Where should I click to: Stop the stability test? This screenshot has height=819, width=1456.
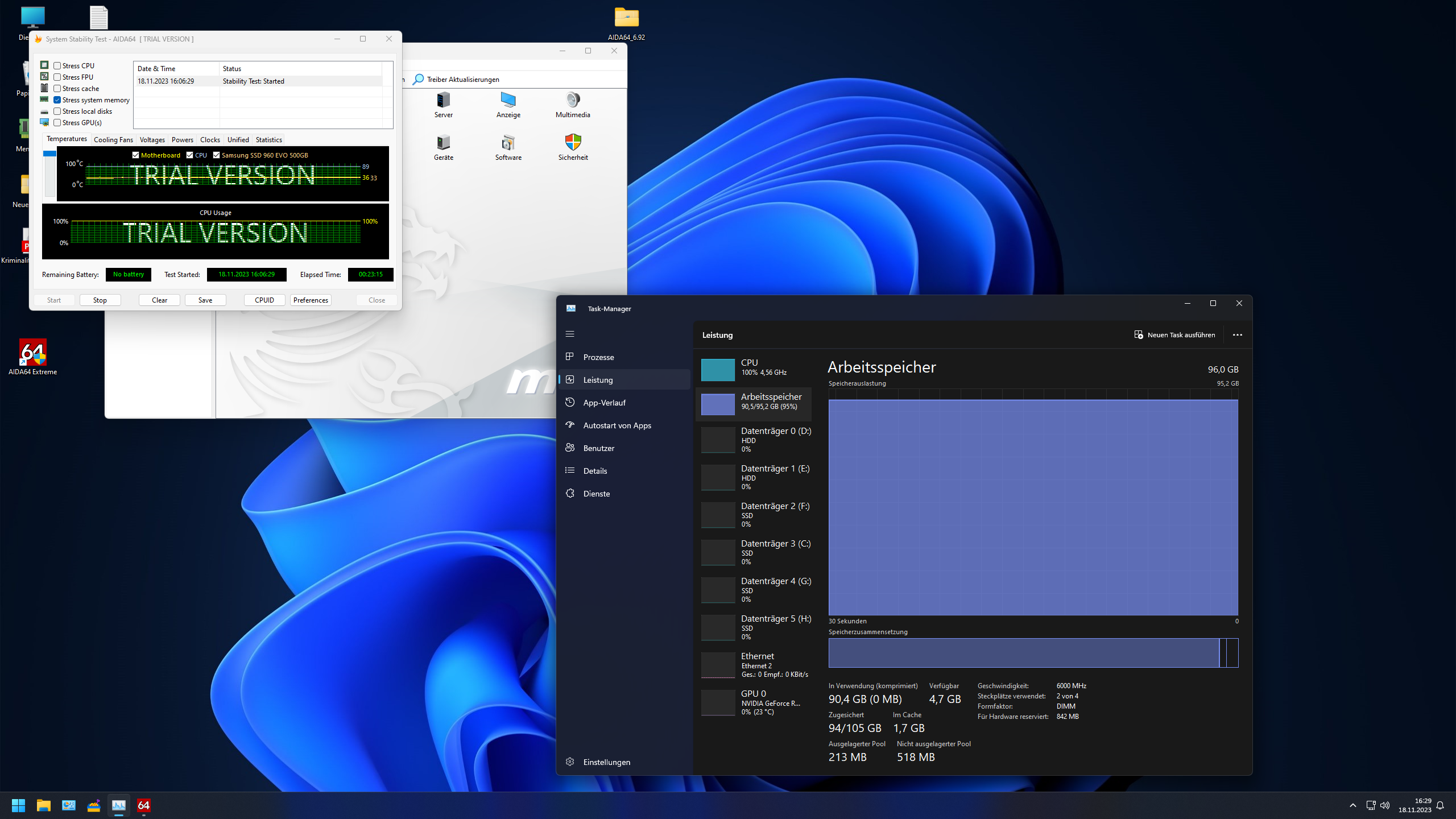tap(100, 300)
